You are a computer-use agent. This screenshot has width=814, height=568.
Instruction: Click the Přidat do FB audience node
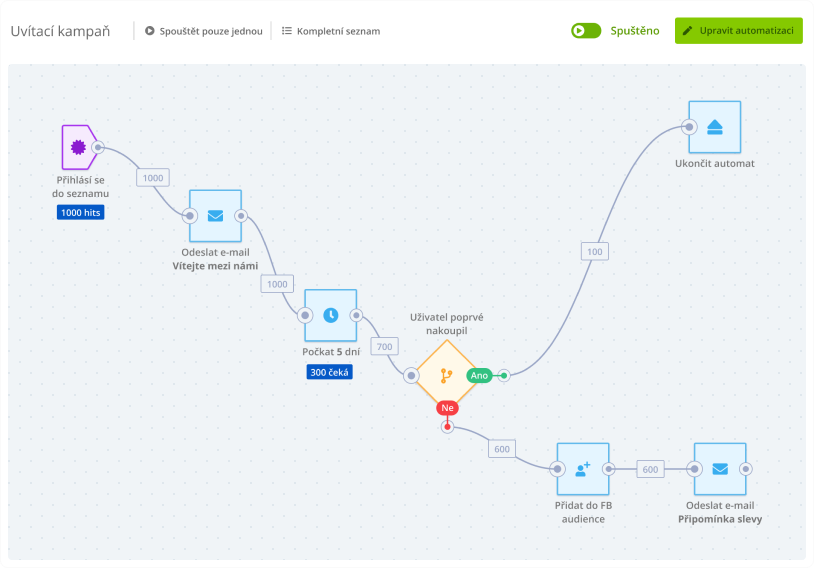pyautogui.click(x=582, y=469)
